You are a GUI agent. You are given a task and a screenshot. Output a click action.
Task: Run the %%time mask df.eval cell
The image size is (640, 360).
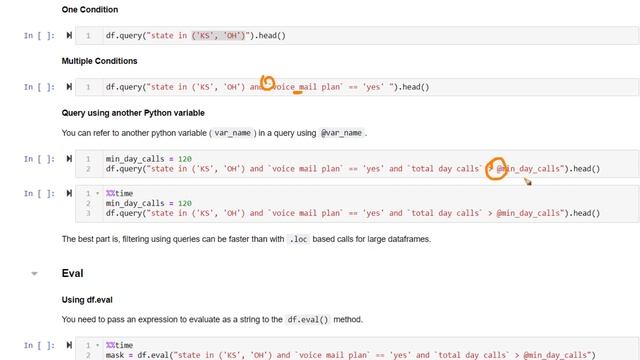pyautogui.click(x=69, y=345)
